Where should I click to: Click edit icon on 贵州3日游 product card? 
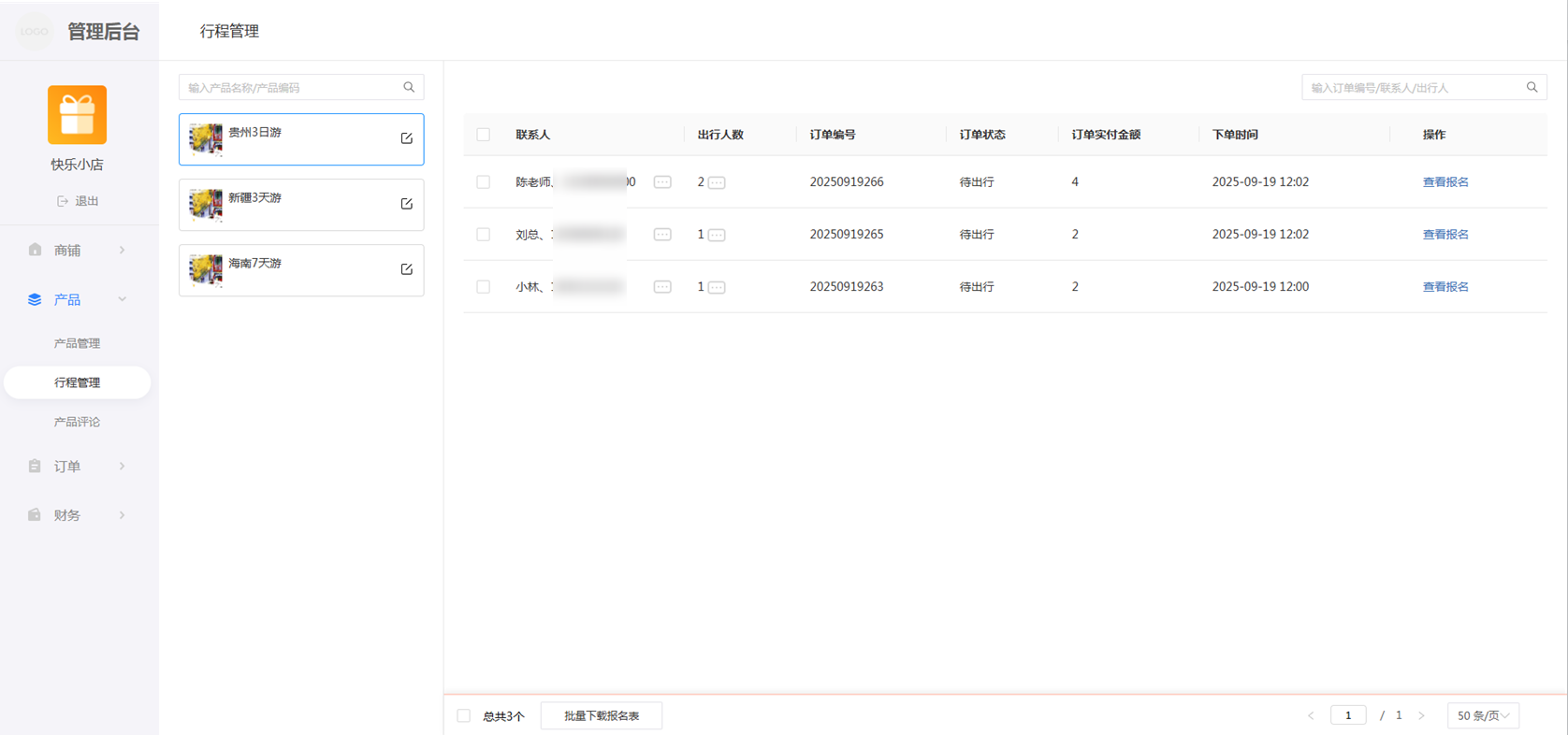pyautogui.click(x=406, y=138)
